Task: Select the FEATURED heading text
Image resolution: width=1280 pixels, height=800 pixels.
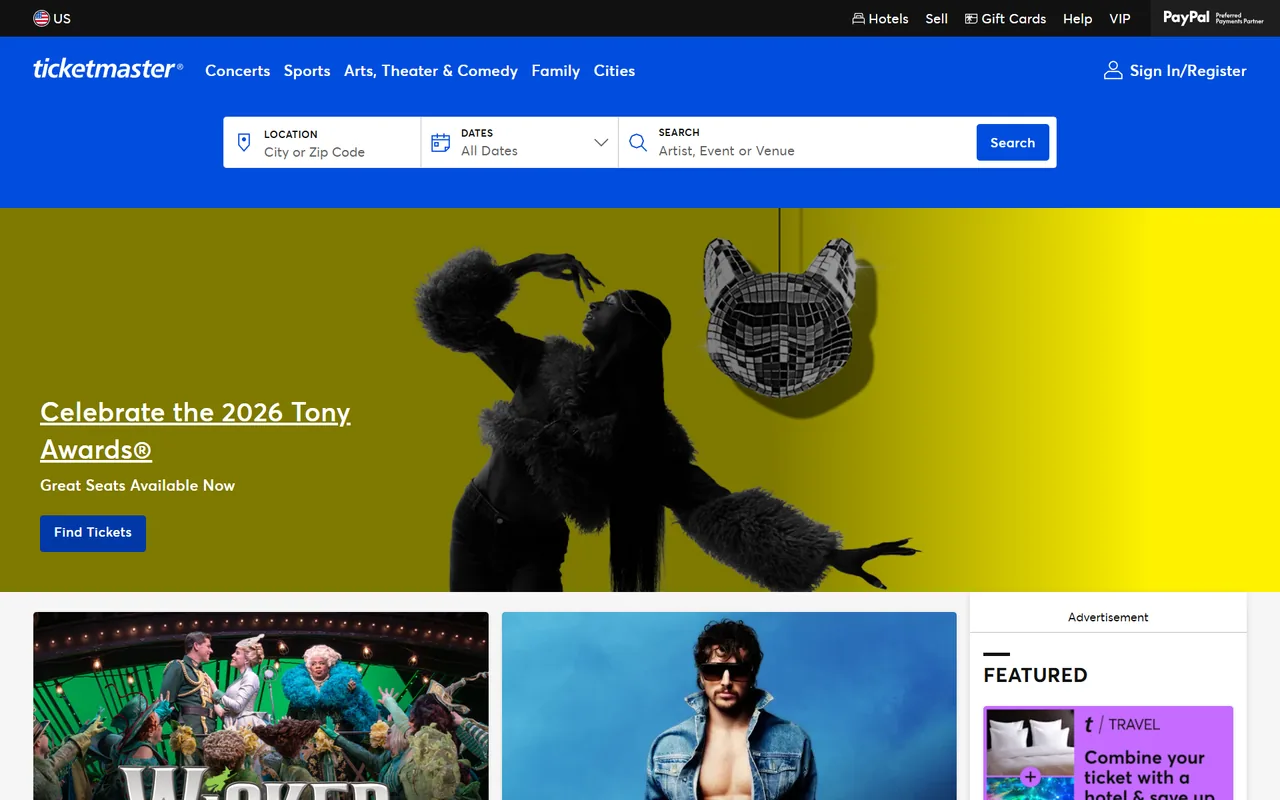Action: 1035,675
